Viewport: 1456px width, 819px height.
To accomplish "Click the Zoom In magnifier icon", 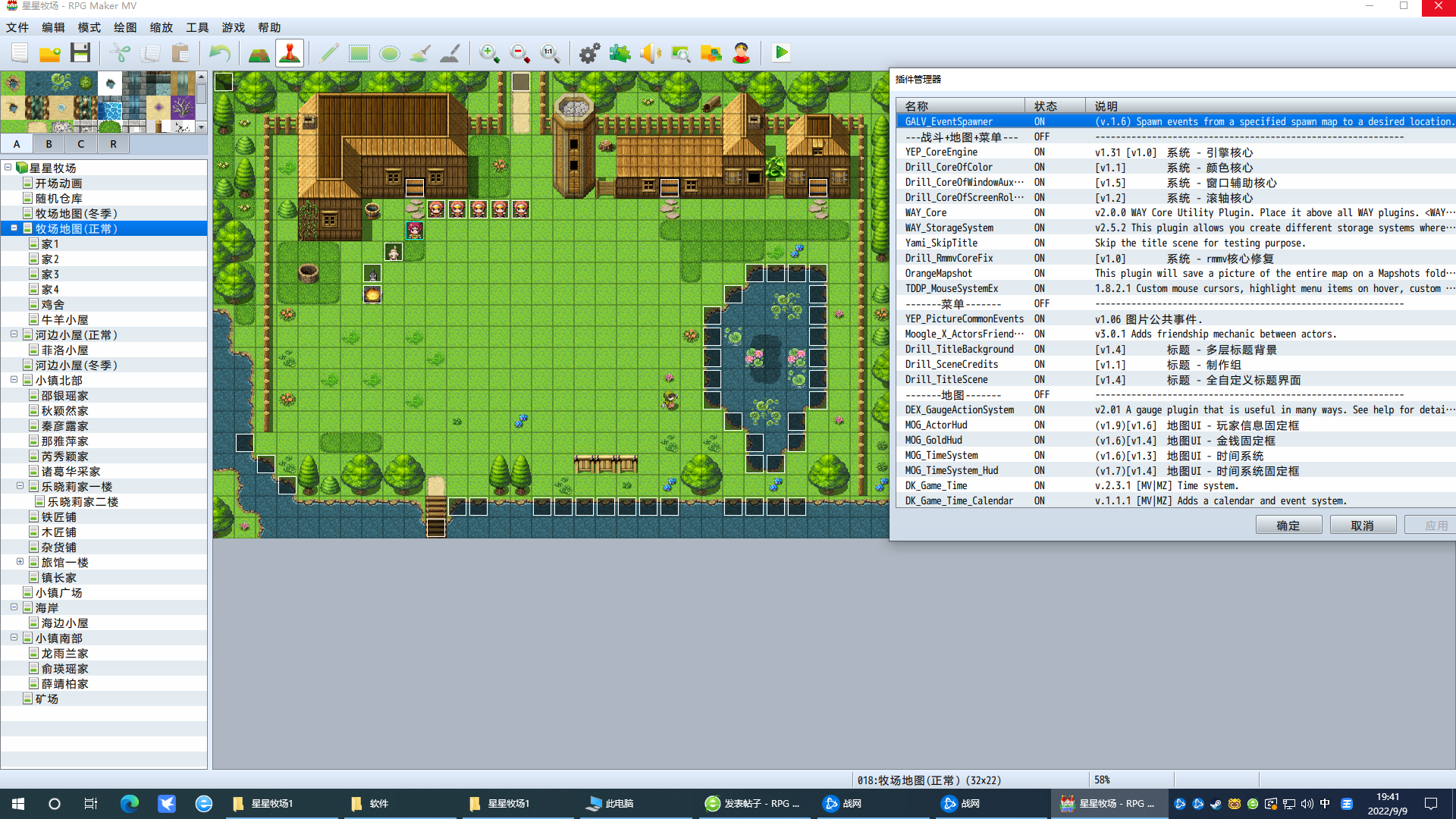I will click(x=489, y=53).
